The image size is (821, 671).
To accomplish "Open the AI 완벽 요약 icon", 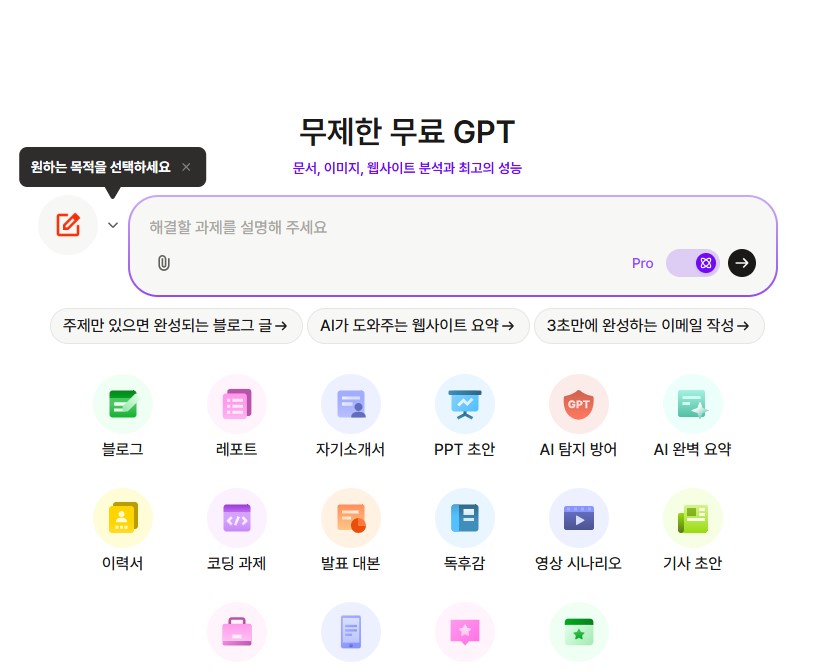I will point(693,404).
